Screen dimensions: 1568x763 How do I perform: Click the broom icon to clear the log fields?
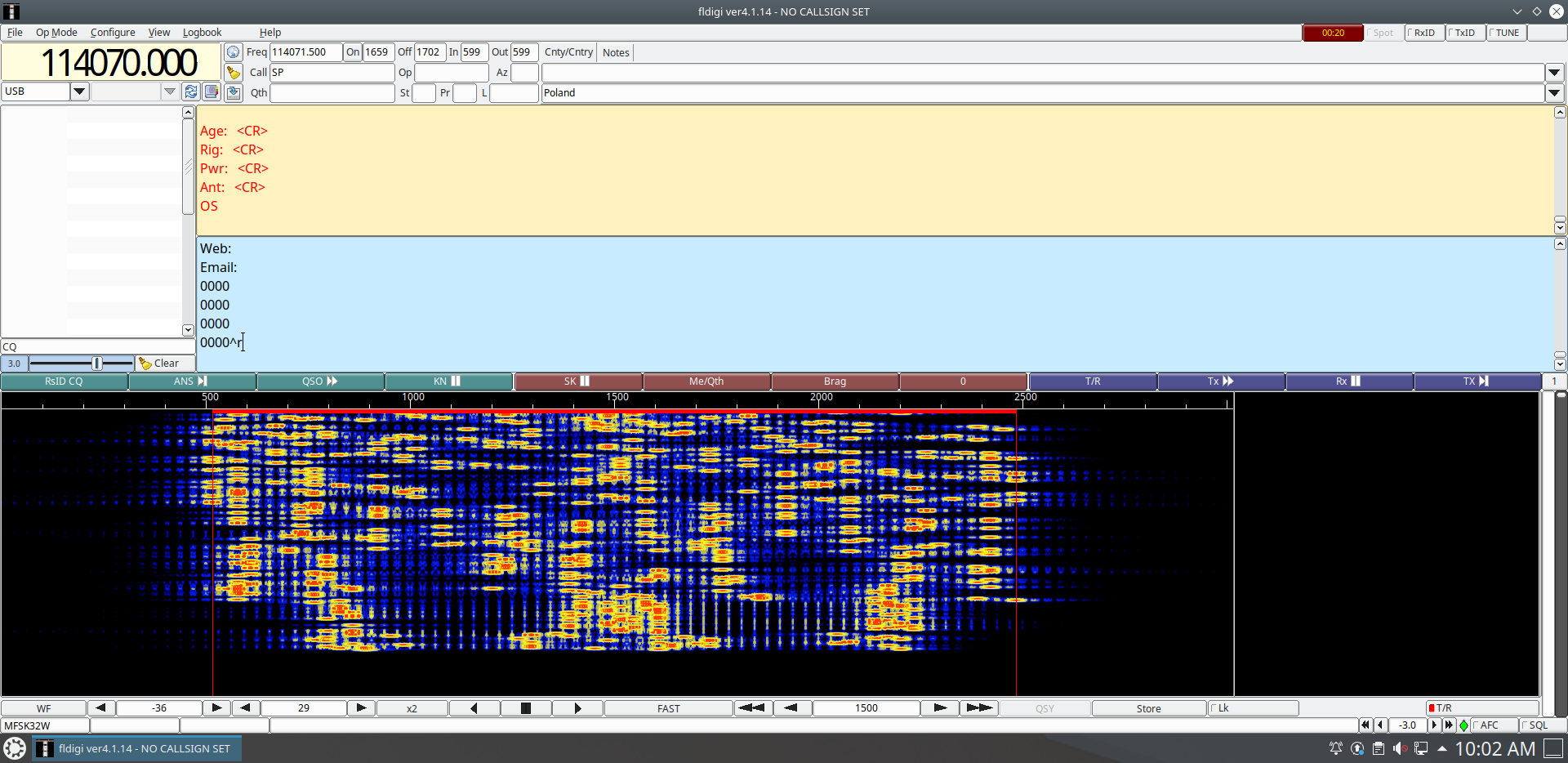pyautogui.click(x=234, y=73)
